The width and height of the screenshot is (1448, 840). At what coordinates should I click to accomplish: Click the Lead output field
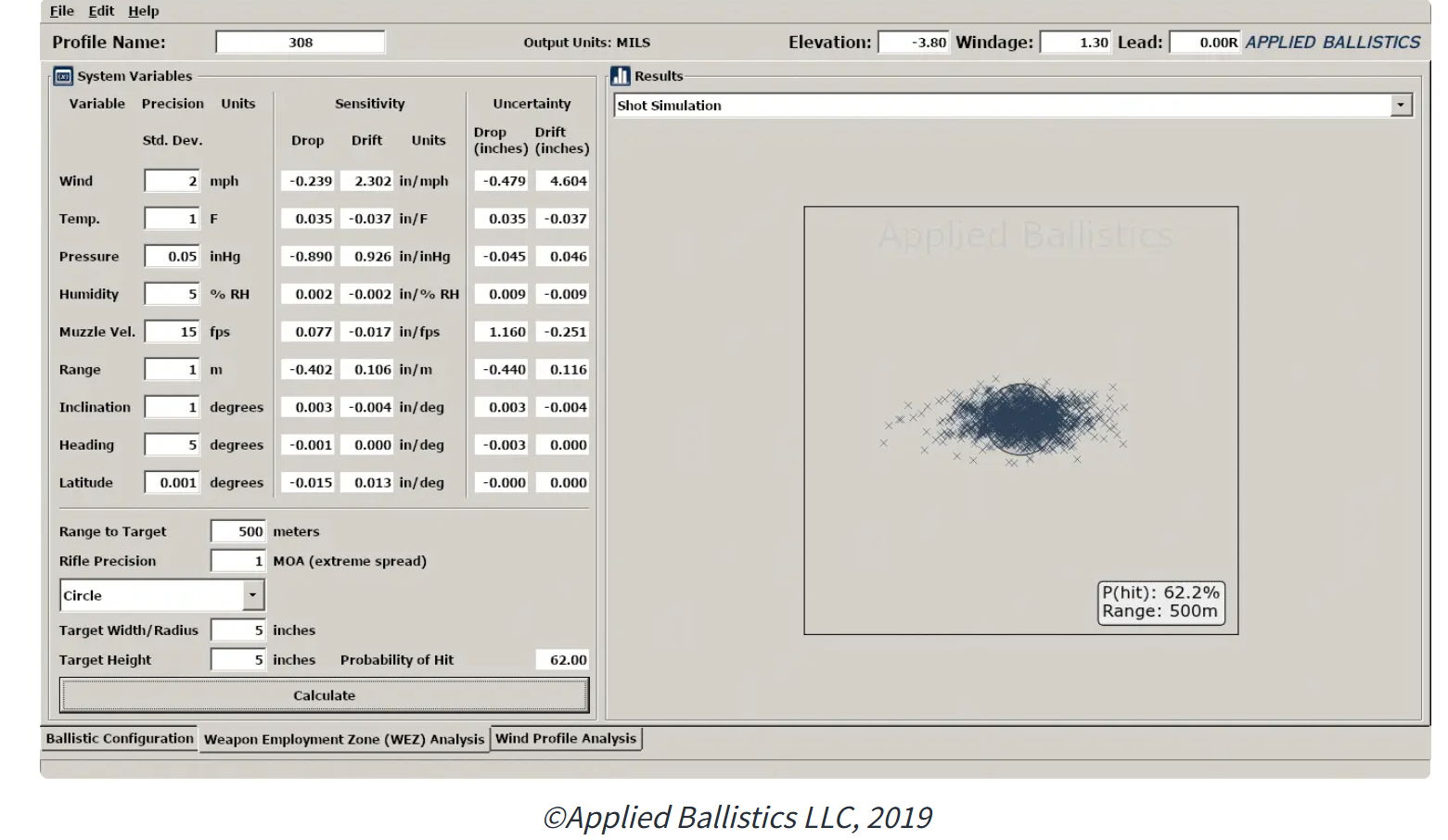(x=1205, y=43)
